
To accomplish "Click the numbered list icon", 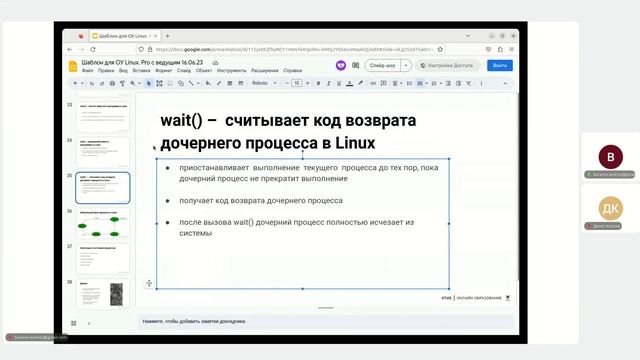I will tap(434, 83).
